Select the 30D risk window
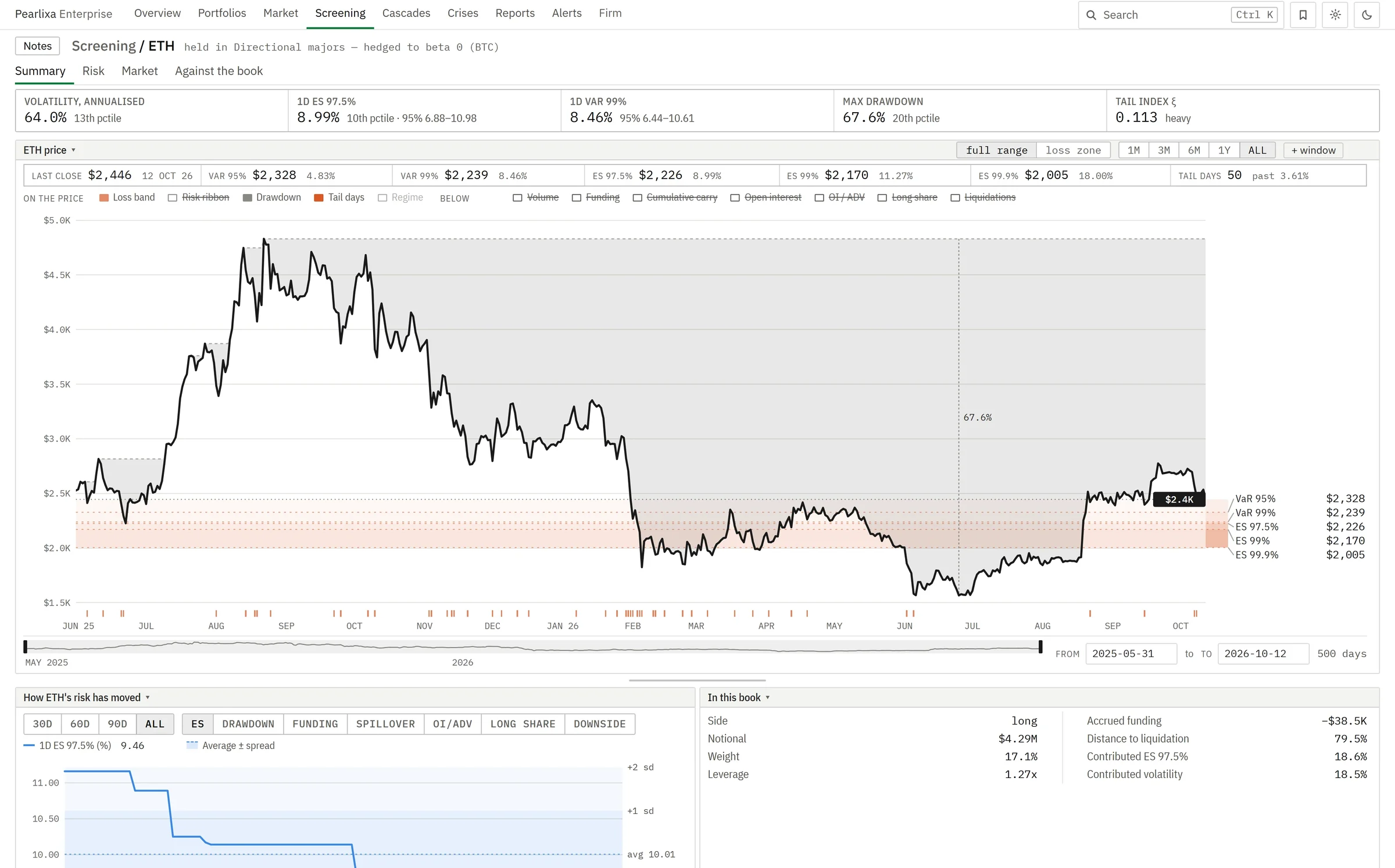The image size is (1395, 868). click(x=42, y=724)
